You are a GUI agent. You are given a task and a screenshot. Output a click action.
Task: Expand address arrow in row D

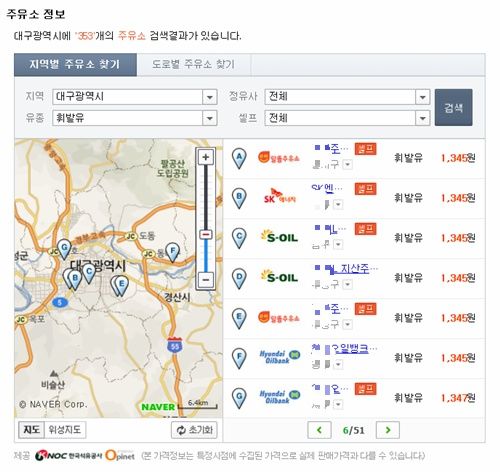point(348,284)
